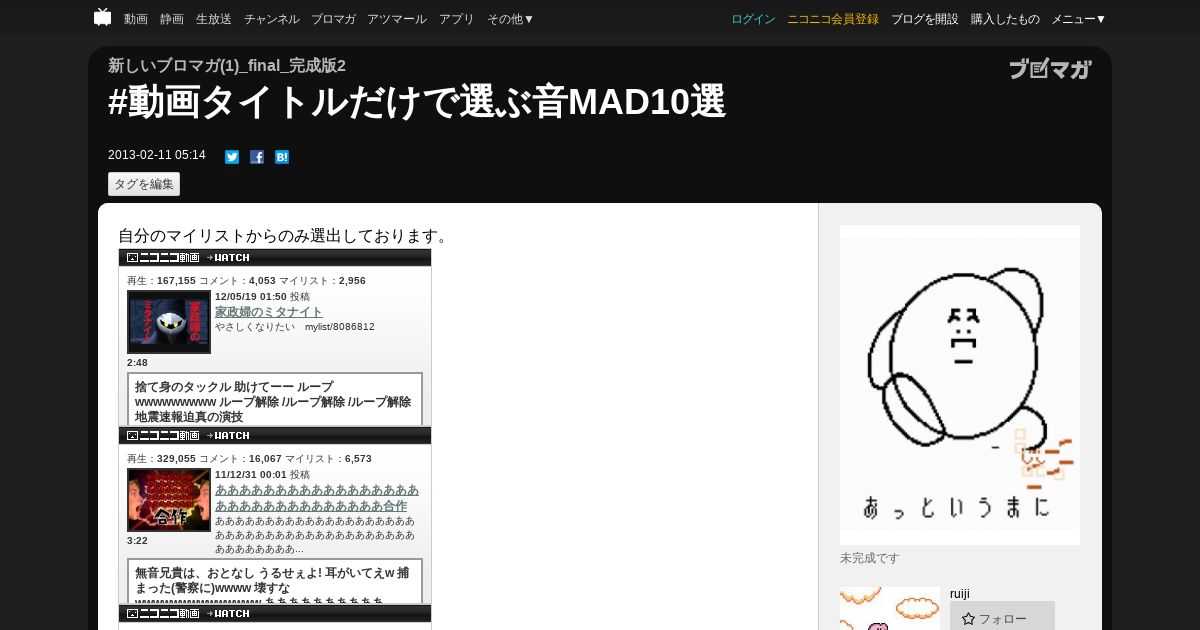Image resolution: width=1200 pixels, height=630 pixels.
Task: Click the date 2013-02-11 05:14
Action: [x=157, y=155]
